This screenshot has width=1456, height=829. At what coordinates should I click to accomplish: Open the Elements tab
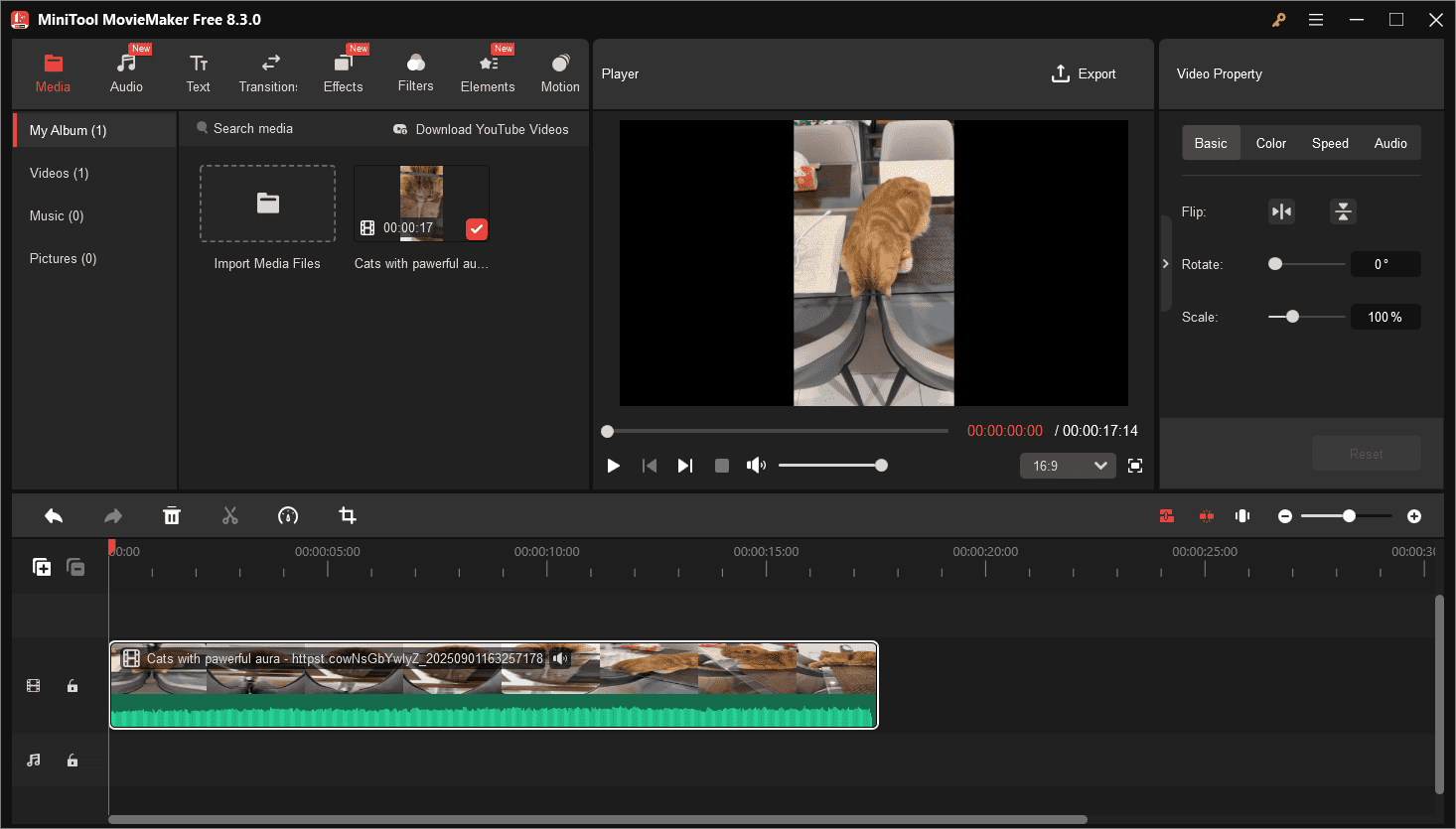click(x=488, y=74)
